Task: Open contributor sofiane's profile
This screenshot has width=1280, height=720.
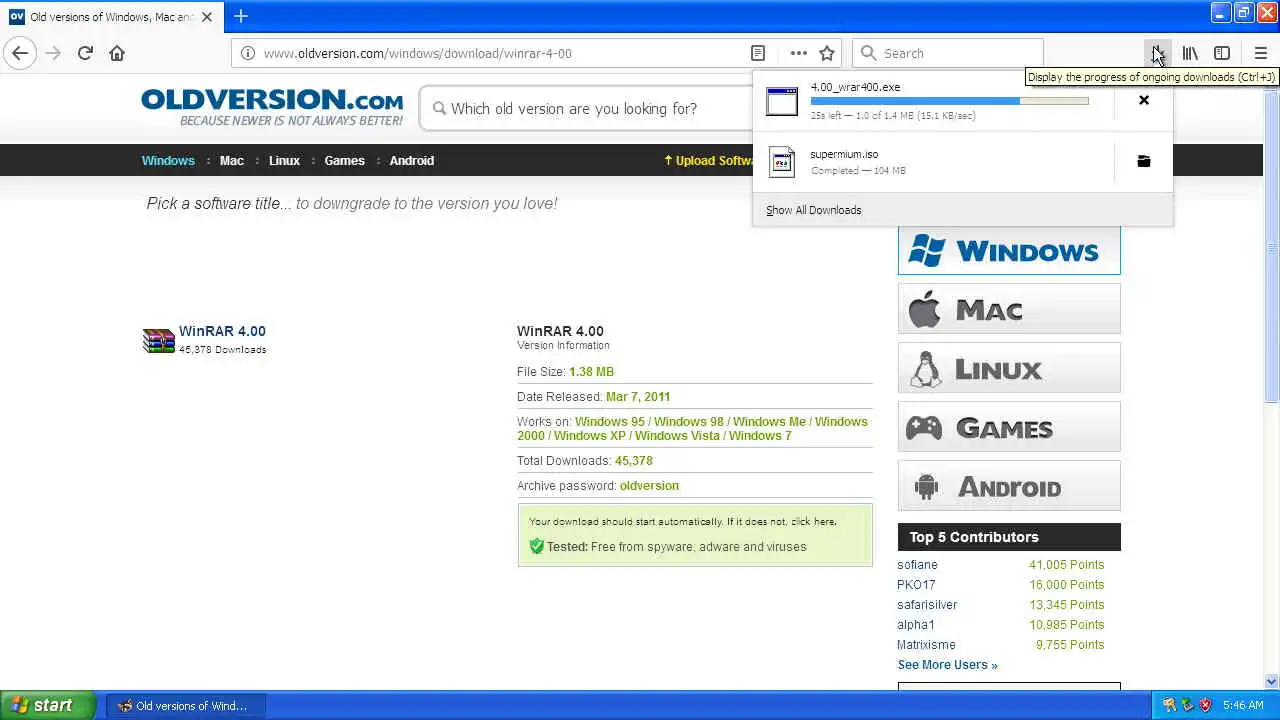Action: (x=917, y=565)
